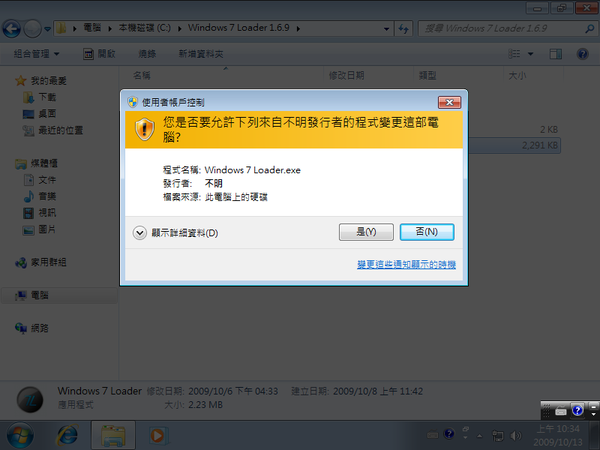Screen dimensions: 600x450
Task: Click the 2,291 KB file row
Action: tap(514, 145)
